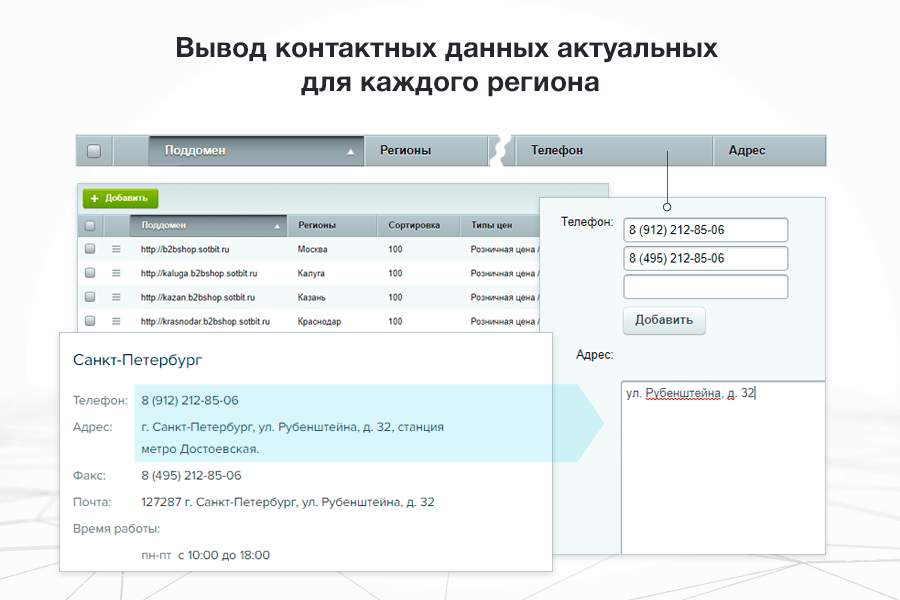Image resolution: width=900 pixels, height=600 pixels.
Task: Check the checkbox on the Москва row
Action: [92, 249]
